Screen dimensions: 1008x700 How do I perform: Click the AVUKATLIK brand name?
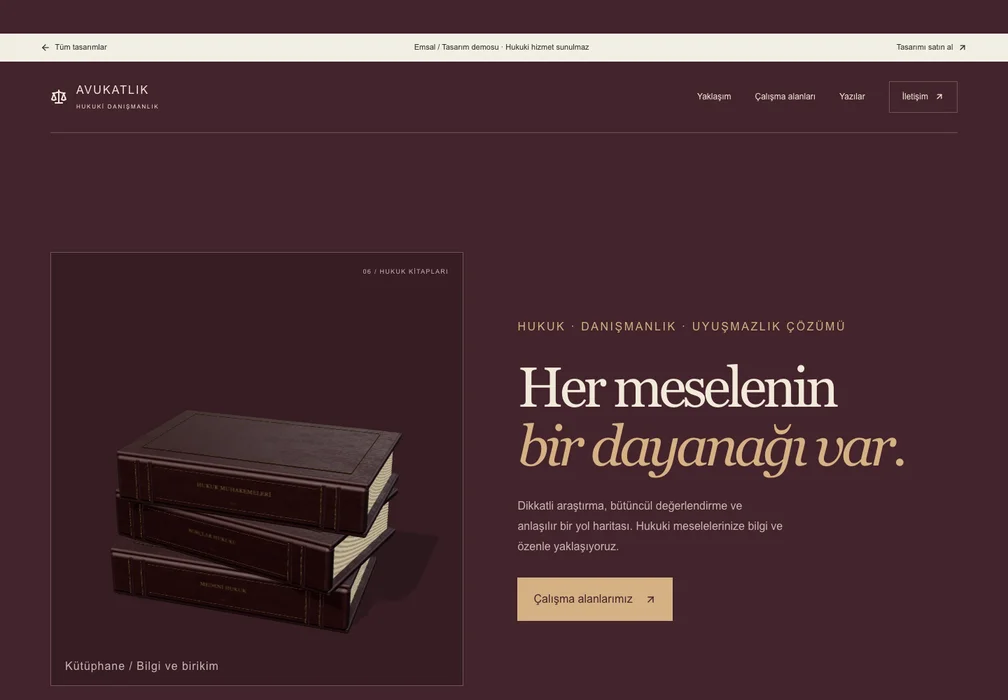(112, 90)
